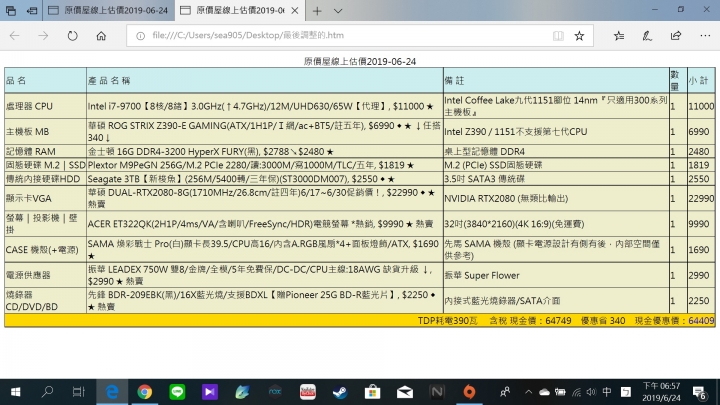Open the network Wi-Fi panel
Viewport: 720px width, 405px height.
coord(576,392)
